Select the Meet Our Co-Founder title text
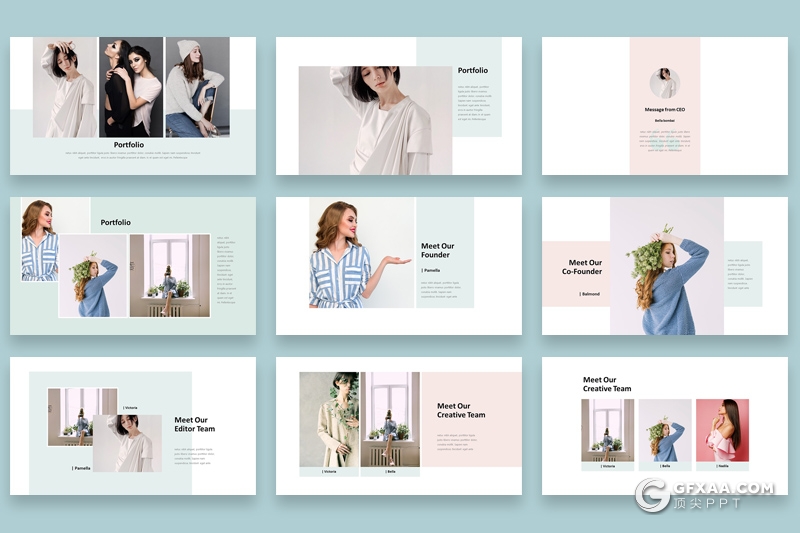Screen dimensions: 800x533 pos(581,267)
